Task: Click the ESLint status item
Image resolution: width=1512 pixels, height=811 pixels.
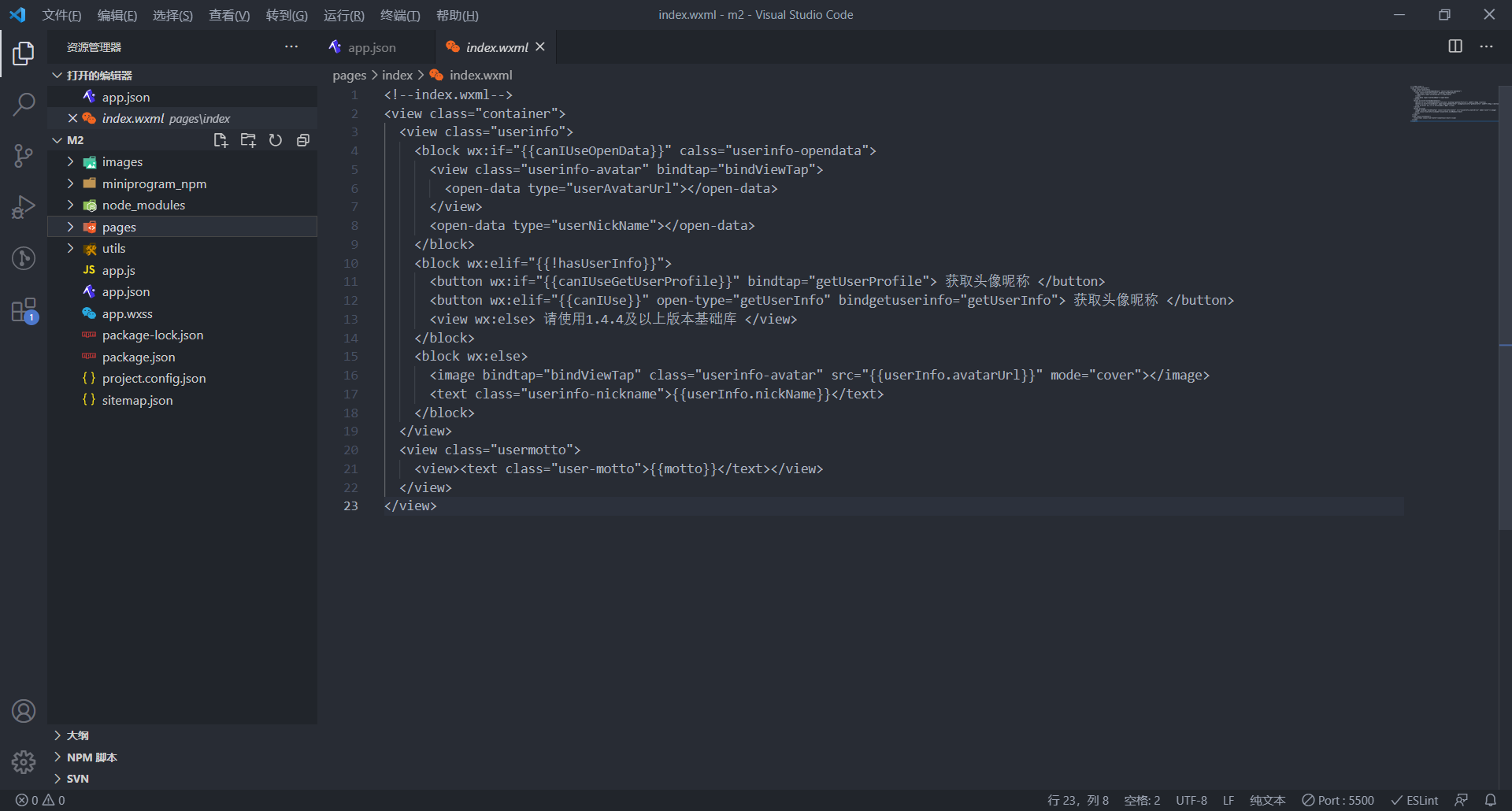Action: tap(1414, 800)
